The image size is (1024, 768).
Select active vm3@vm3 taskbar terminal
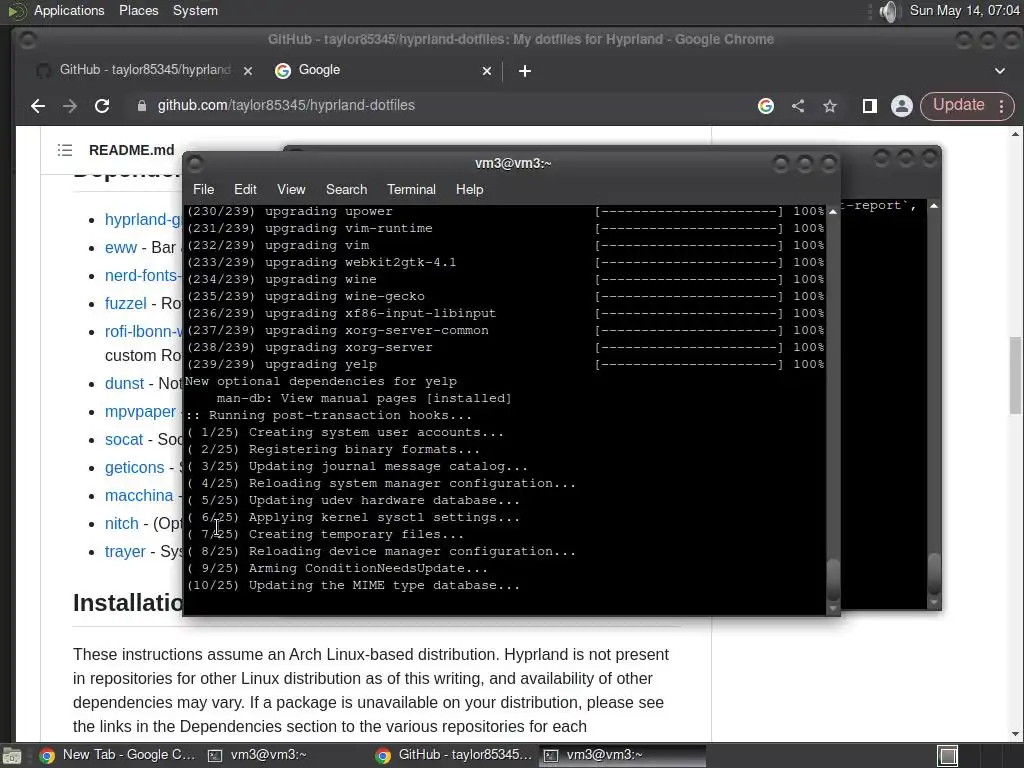coord(623,755)
